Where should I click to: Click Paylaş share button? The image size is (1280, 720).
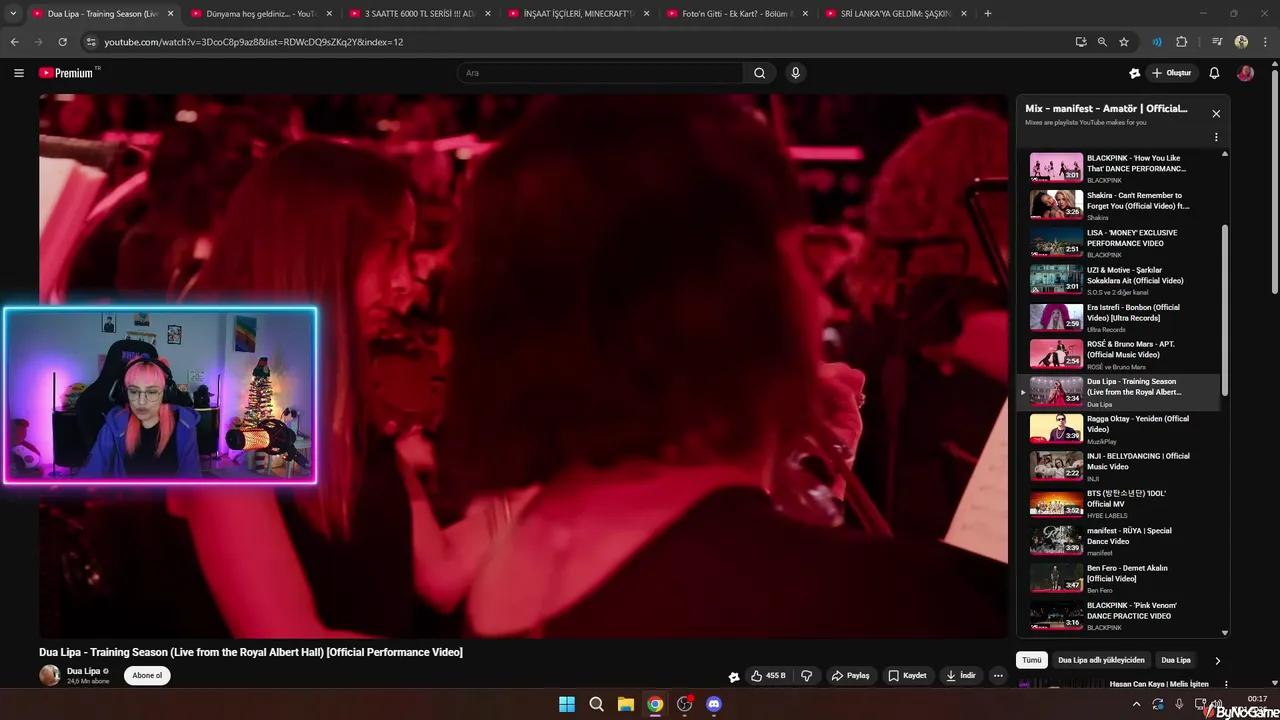(x=851, y=675)
